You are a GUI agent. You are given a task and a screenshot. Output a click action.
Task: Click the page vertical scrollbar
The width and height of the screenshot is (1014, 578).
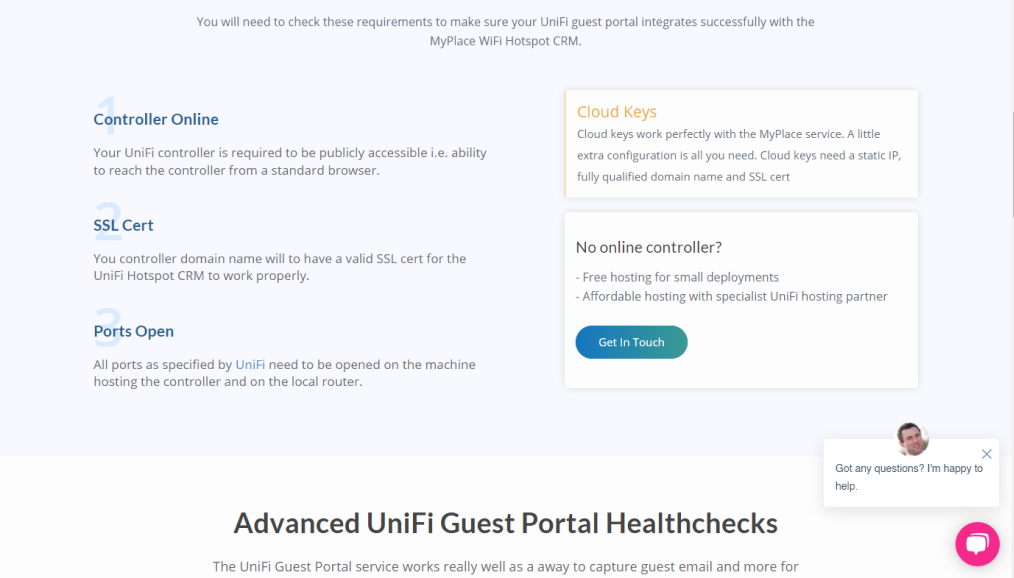click(1010, 289)
